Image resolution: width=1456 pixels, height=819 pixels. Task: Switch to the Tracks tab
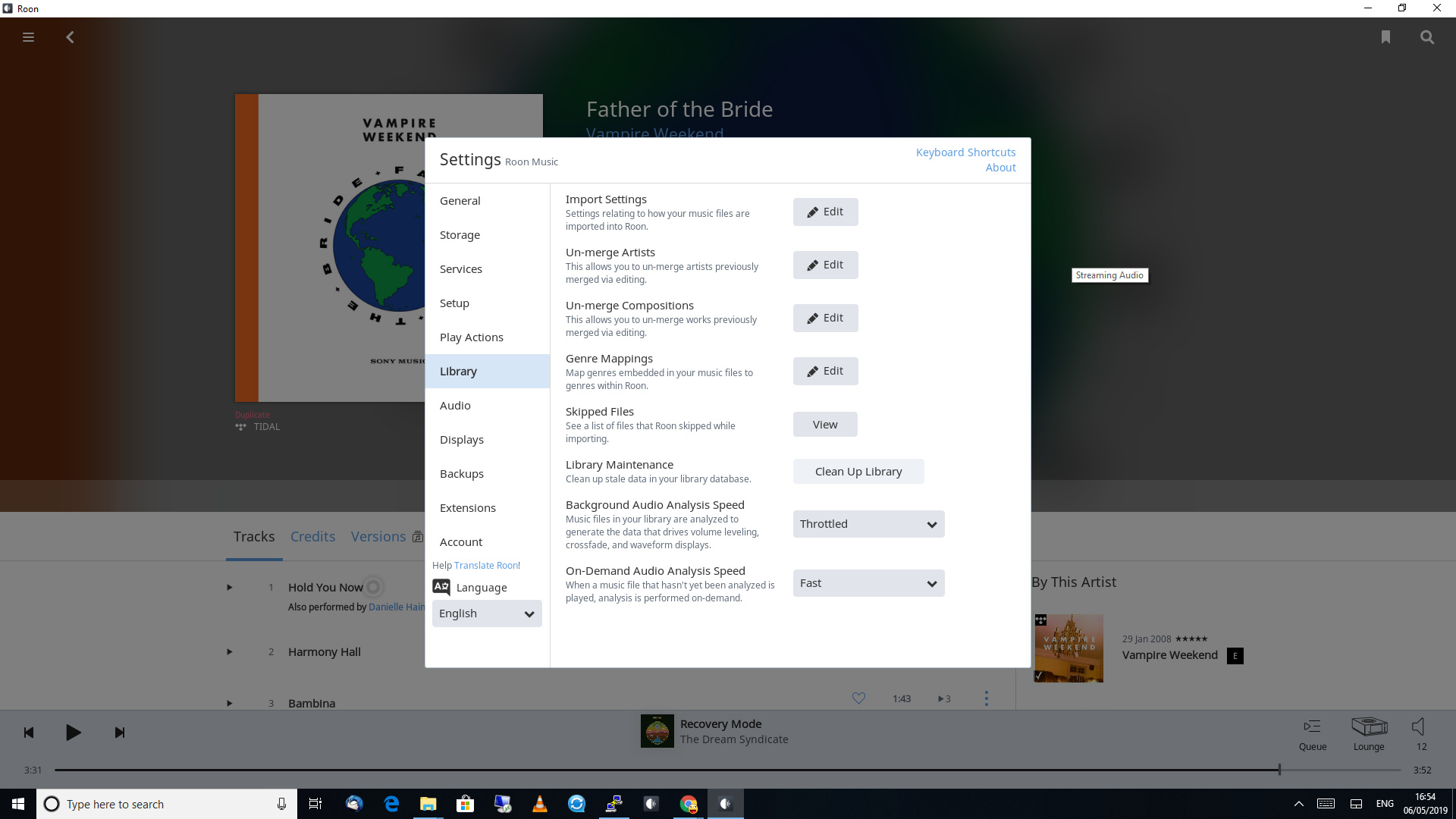point(254,537)
